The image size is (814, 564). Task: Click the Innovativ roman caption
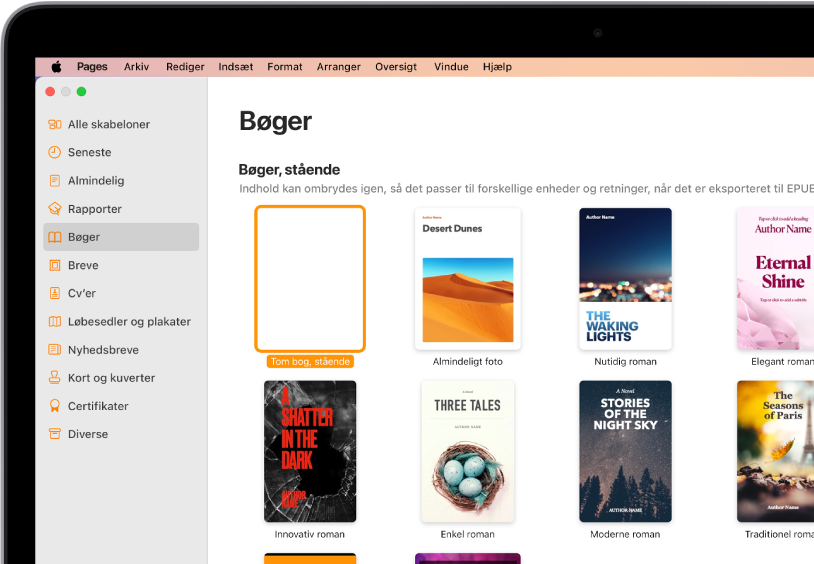click(309, 534)
